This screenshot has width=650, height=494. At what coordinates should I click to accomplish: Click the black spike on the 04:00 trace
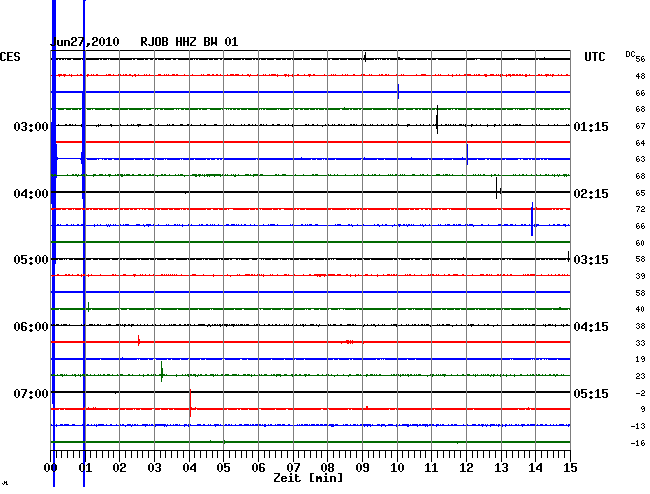pos(497,188)
